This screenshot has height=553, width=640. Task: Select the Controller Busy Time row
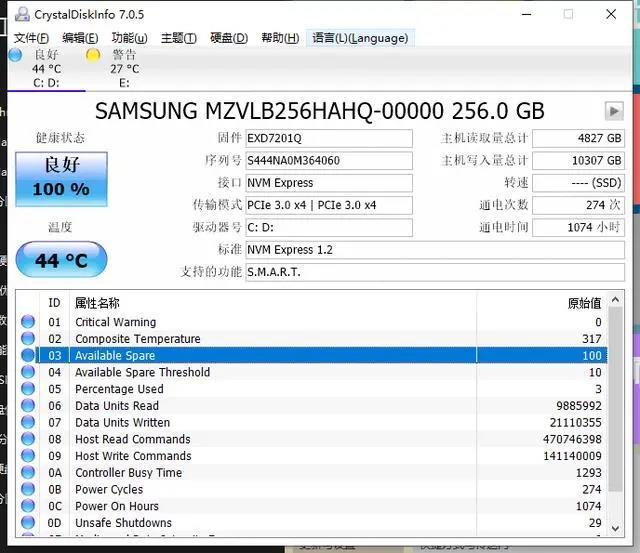(312, 473)
